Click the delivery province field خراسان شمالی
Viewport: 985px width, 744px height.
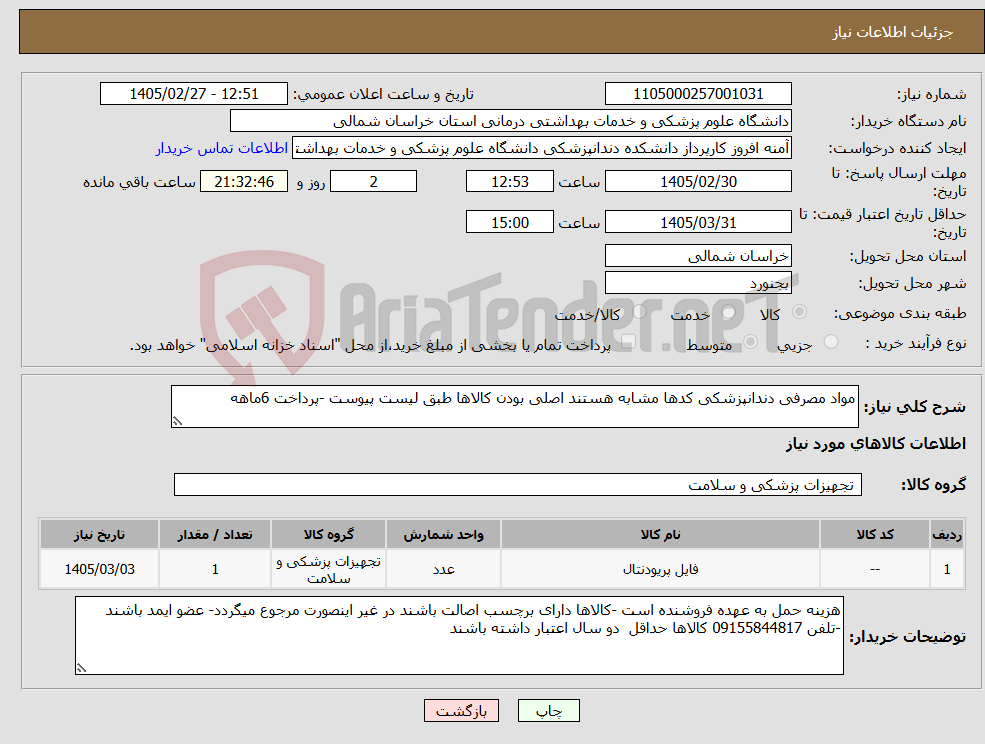click(x=698, y=256)
